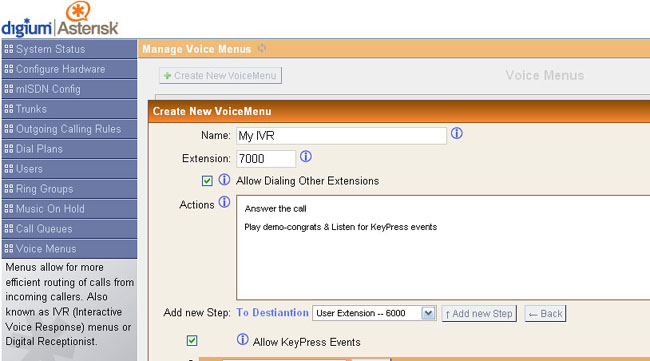Select Dial Plans in sidebar
The height and width of the screenshot is (361, 650).
(x=69, y=149)
